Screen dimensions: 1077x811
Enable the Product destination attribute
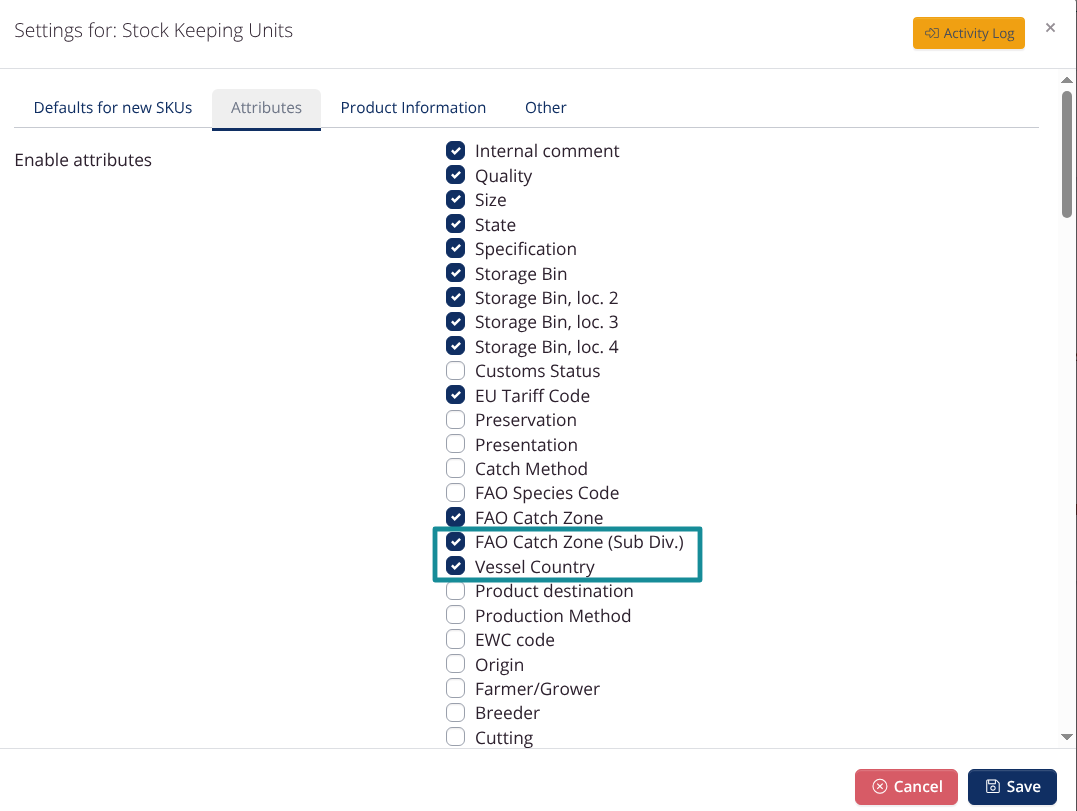pyautogui.click(x=455, y=591)
